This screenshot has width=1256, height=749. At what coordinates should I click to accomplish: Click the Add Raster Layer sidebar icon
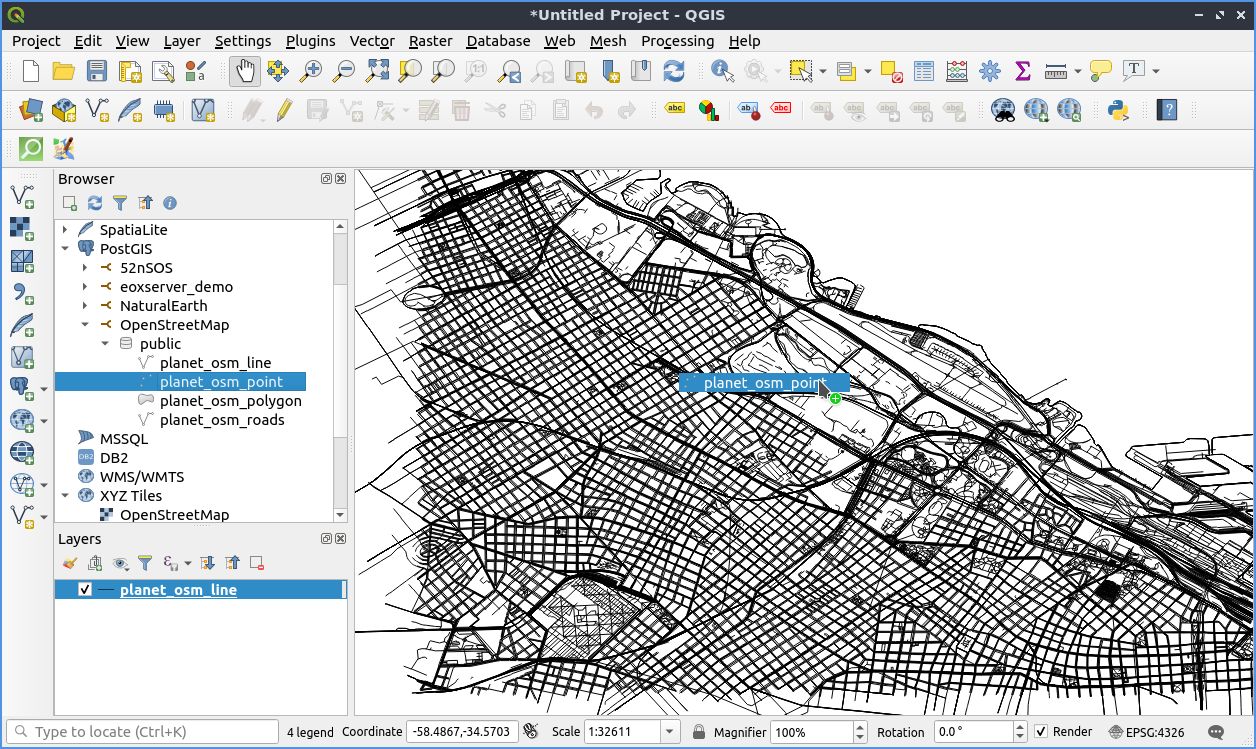(x=22, y=228)
